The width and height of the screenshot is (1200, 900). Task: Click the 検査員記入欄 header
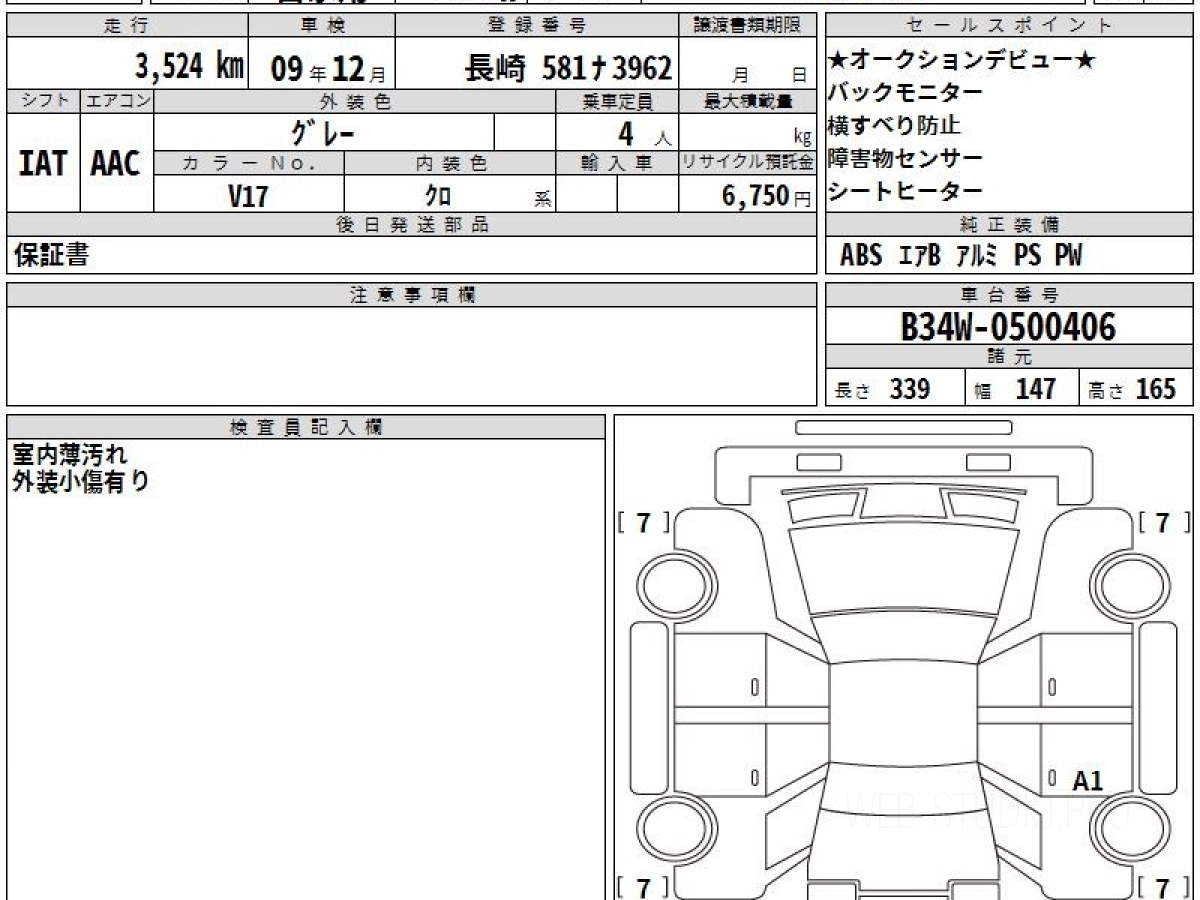306,427
